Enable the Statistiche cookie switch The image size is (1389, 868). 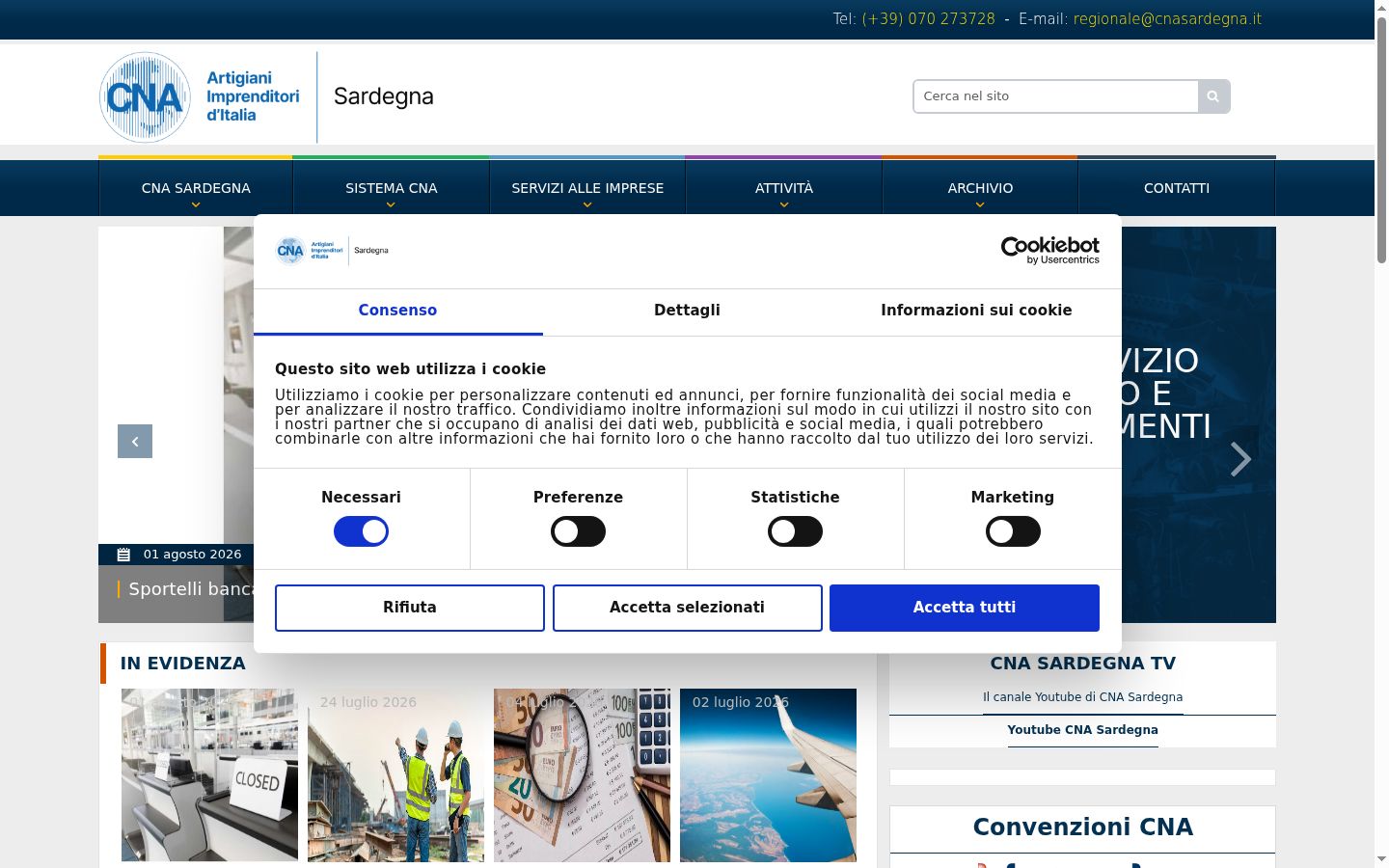click(795, 531)
